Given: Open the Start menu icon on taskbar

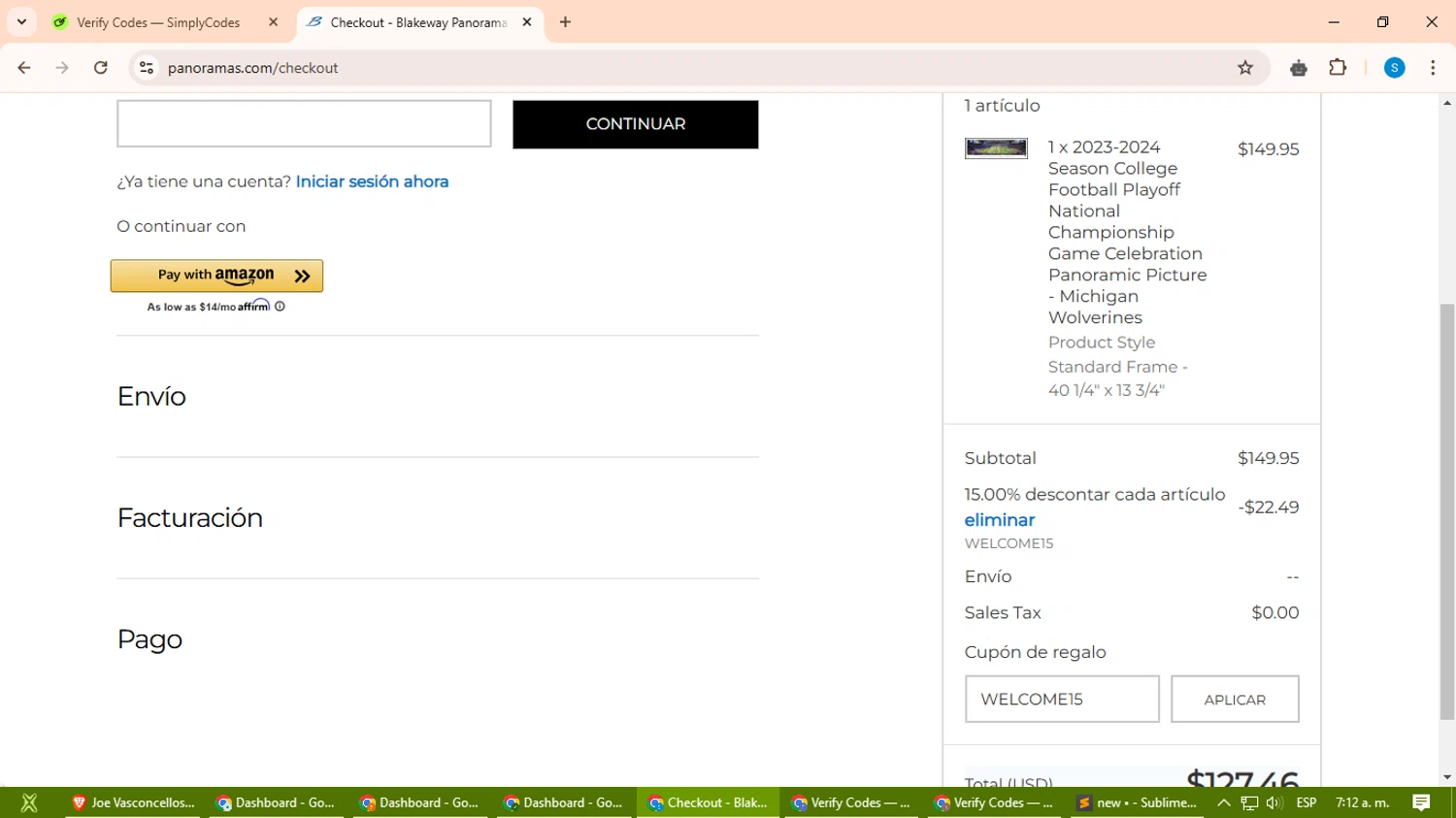Looking at the screenshot, I should [x=29, y=802].
